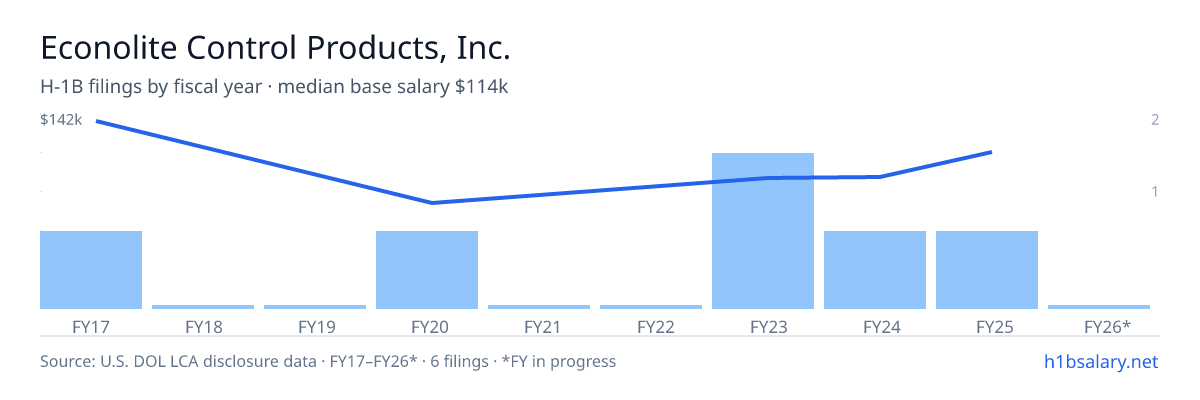Click the FY21 axis label

click(539, 326)
